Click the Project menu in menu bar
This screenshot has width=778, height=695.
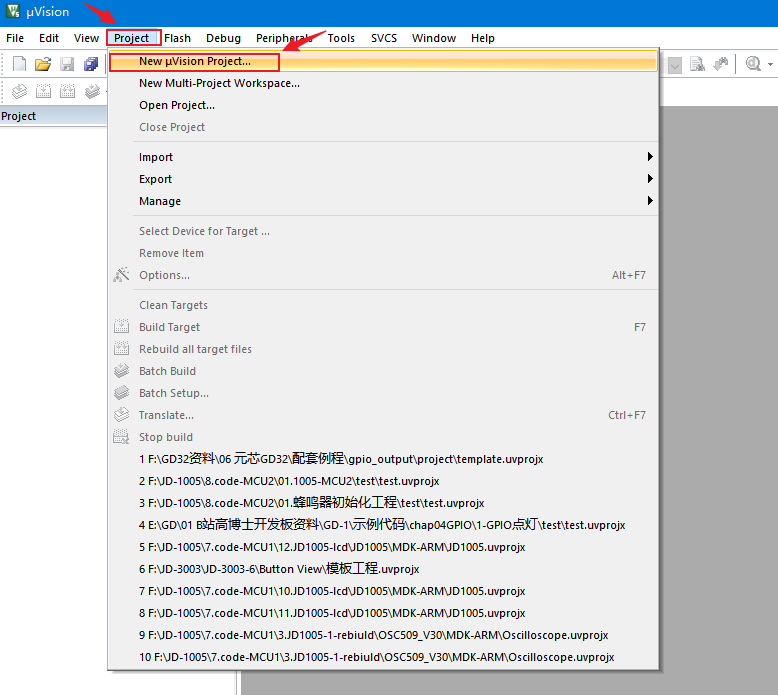[131, 38]
